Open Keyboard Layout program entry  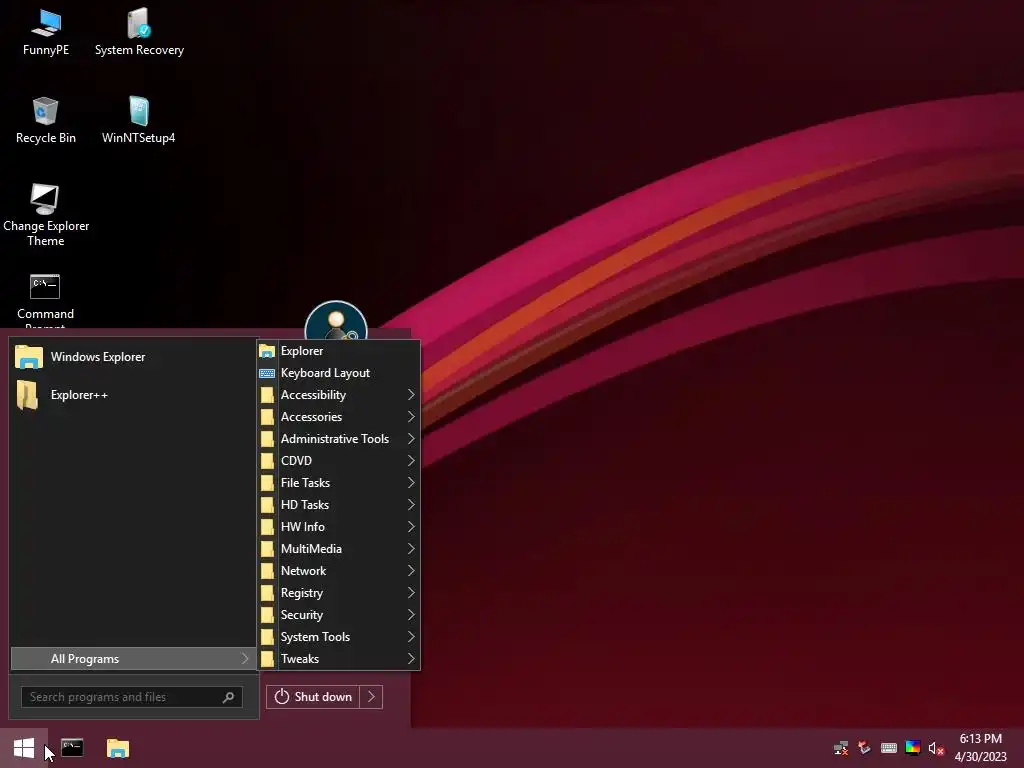point(338,373)
